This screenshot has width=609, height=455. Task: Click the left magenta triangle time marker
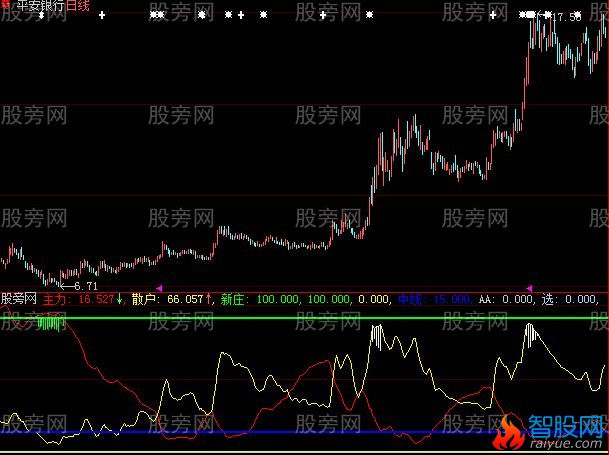[159, 288]
